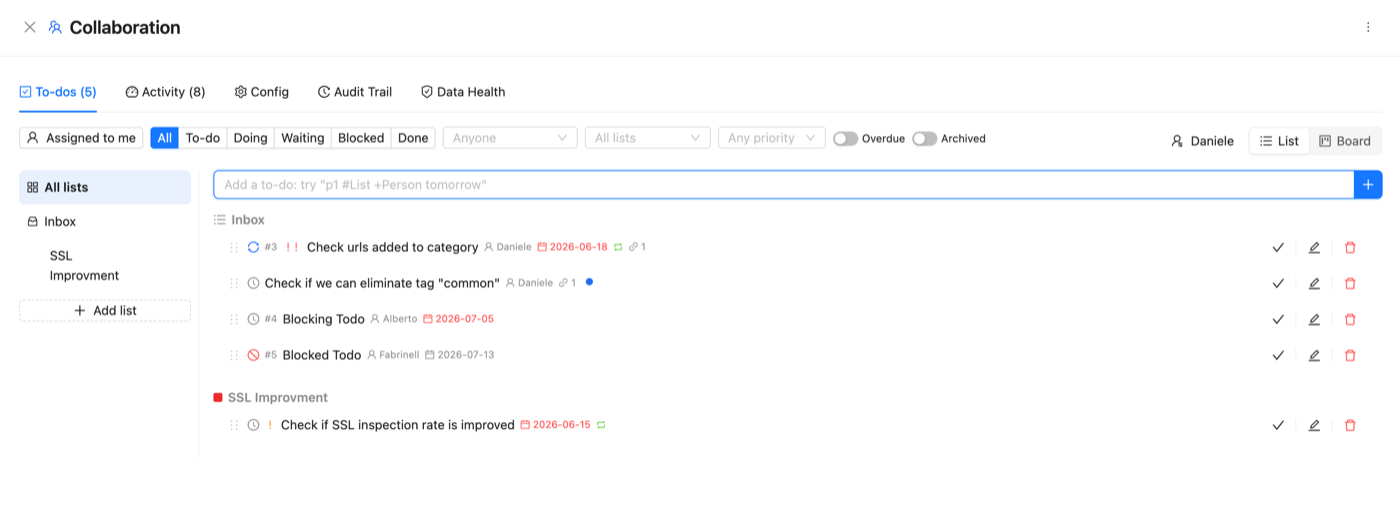Mark SSL inspection rate todo as complete

coord(1278,426)
